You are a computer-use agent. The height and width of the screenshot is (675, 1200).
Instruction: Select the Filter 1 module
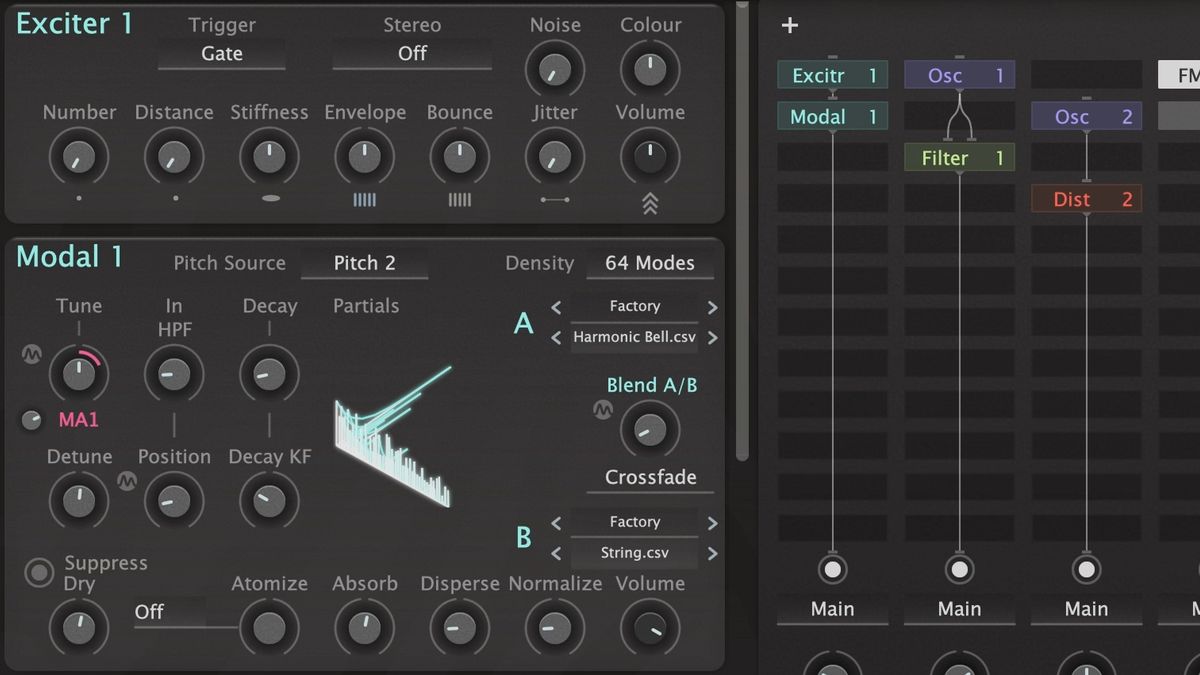pyautogui.click(x=959, y=158)
